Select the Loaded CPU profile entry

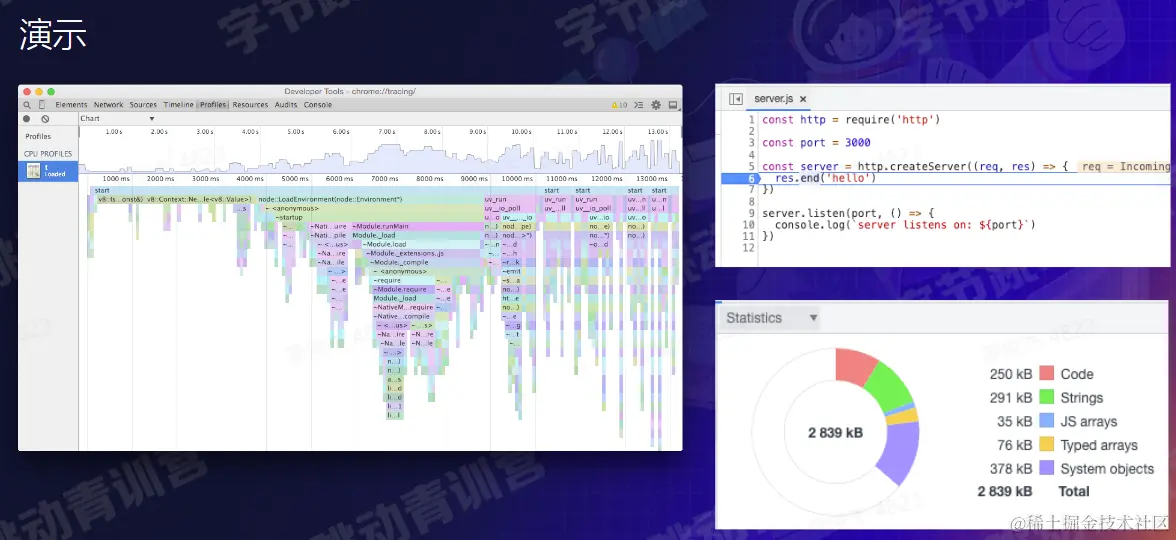48,171
